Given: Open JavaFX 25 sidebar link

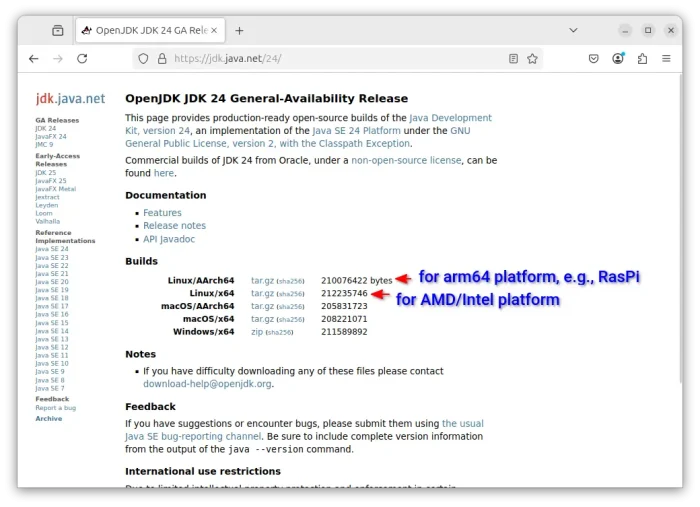Looking at the screenshot, I should pos(51,181).
